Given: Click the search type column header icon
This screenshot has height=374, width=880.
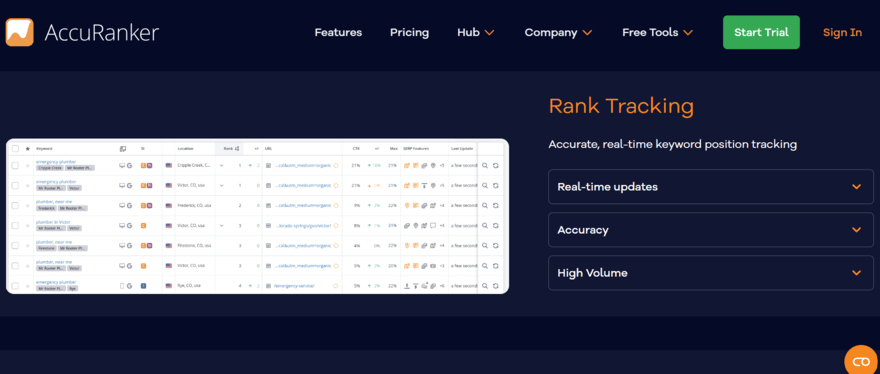Looking at the screenshot, I should [123, 149].
